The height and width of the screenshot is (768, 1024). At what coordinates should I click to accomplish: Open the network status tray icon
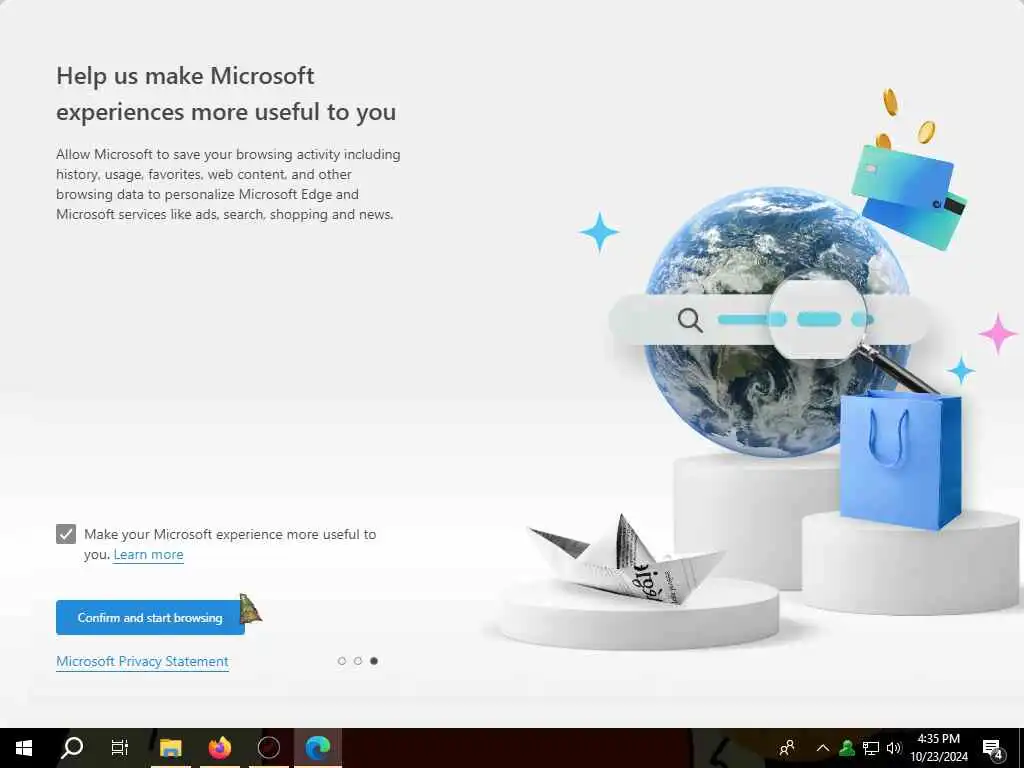click(x=871, y=748)
